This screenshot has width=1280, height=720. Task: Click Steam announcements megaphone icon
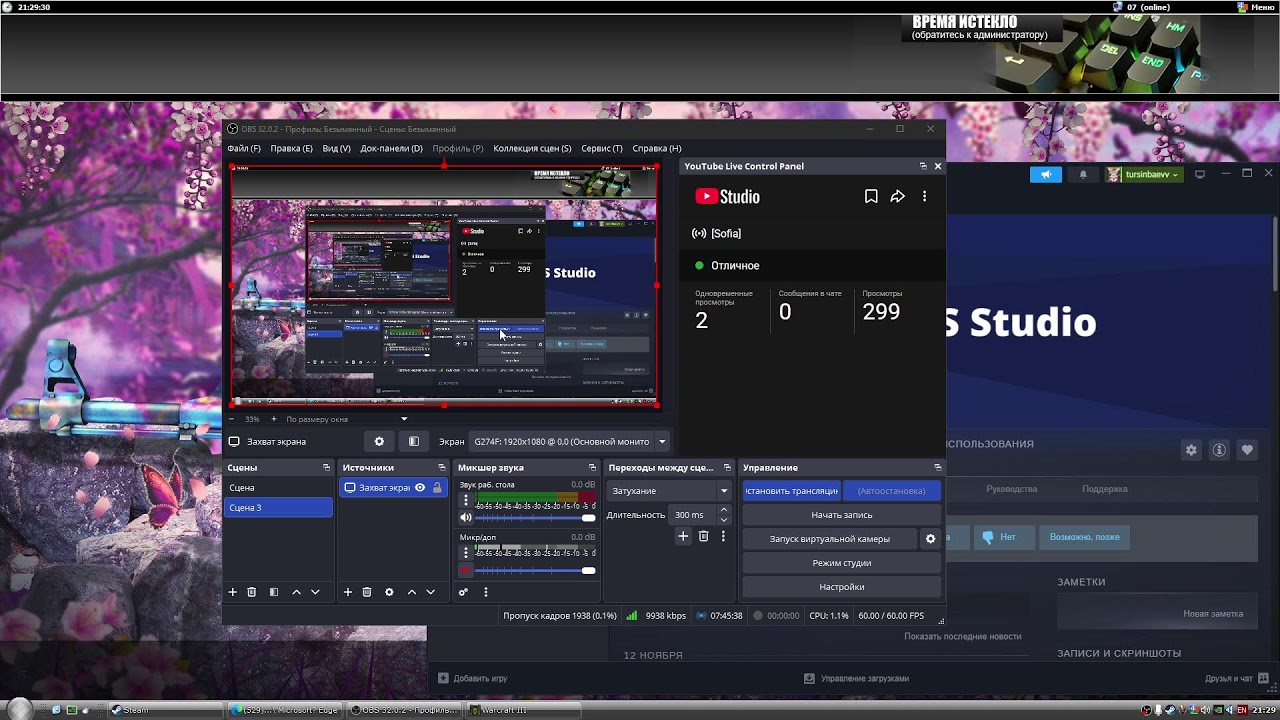(1046, 174)
